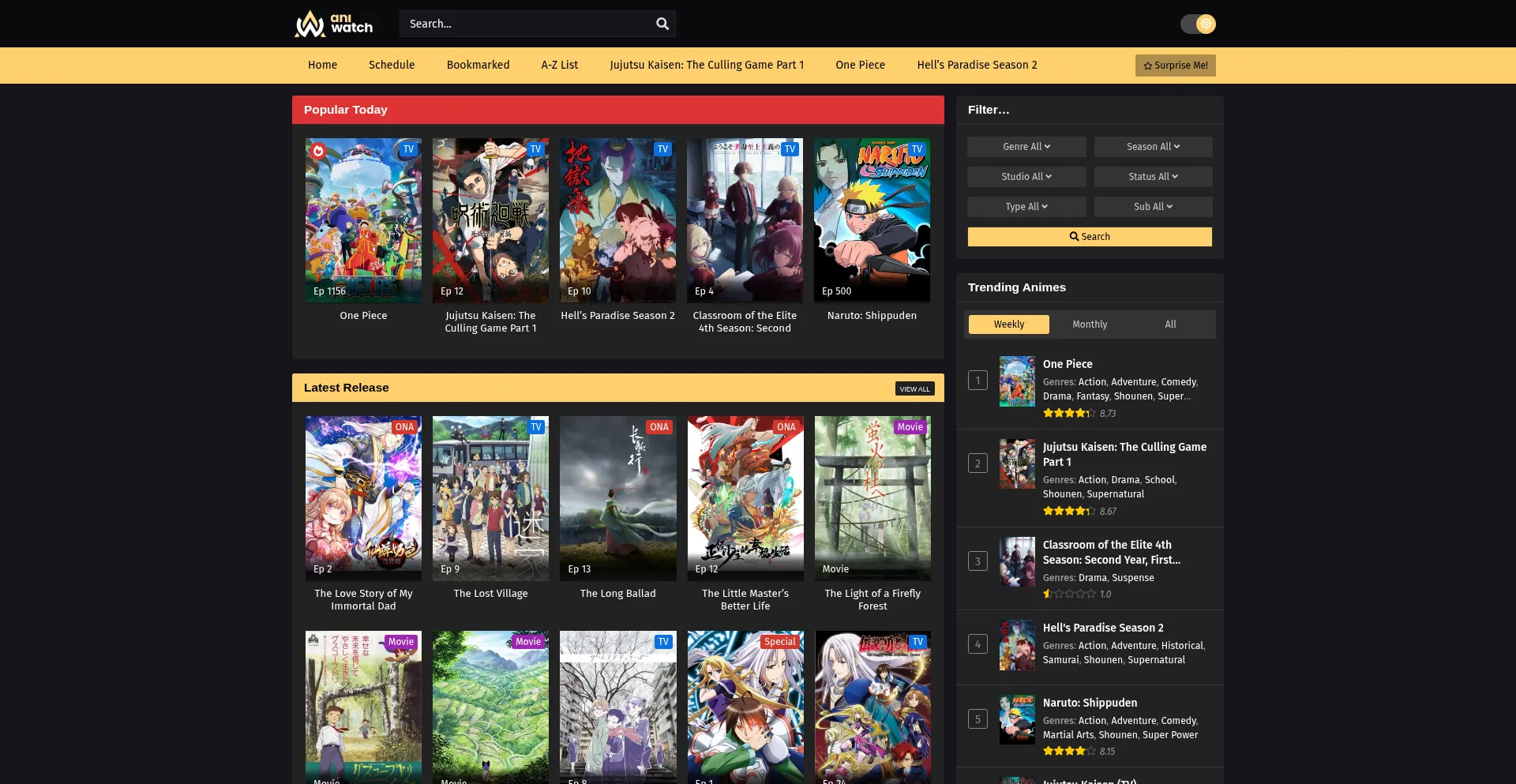Expand the Studio All dropdown
The image size is (1516, 784).
pos(1026,177)
